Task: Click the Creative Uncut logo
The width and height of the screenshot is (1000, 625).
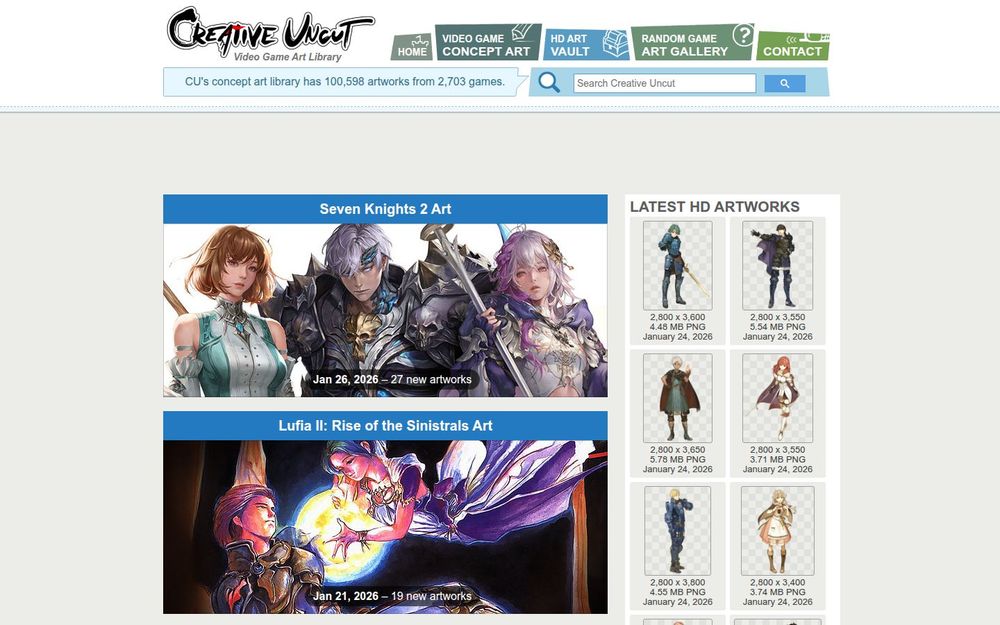Action: [x=270, y=34]
